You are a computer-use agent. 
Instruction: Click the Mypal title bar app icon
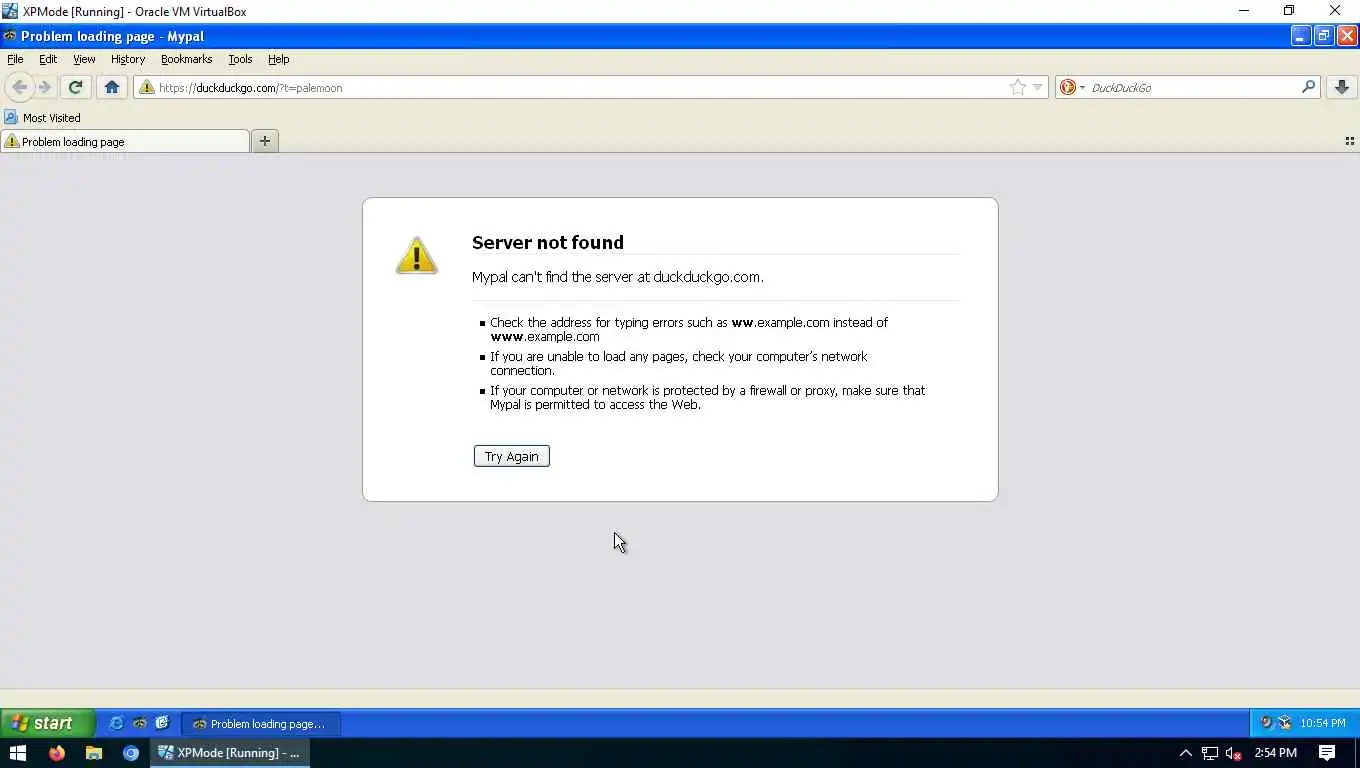pos(10,36)
